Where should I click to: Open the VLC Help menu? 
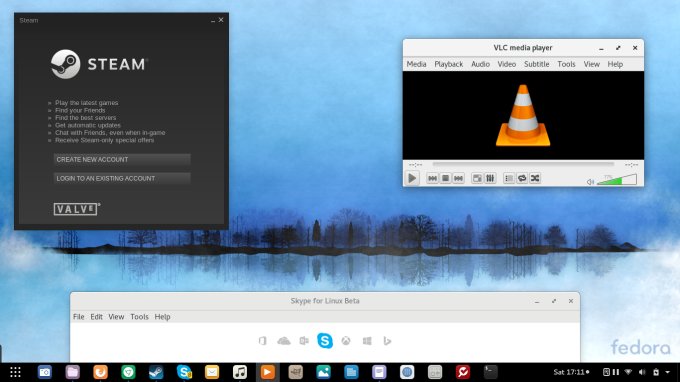615,64
